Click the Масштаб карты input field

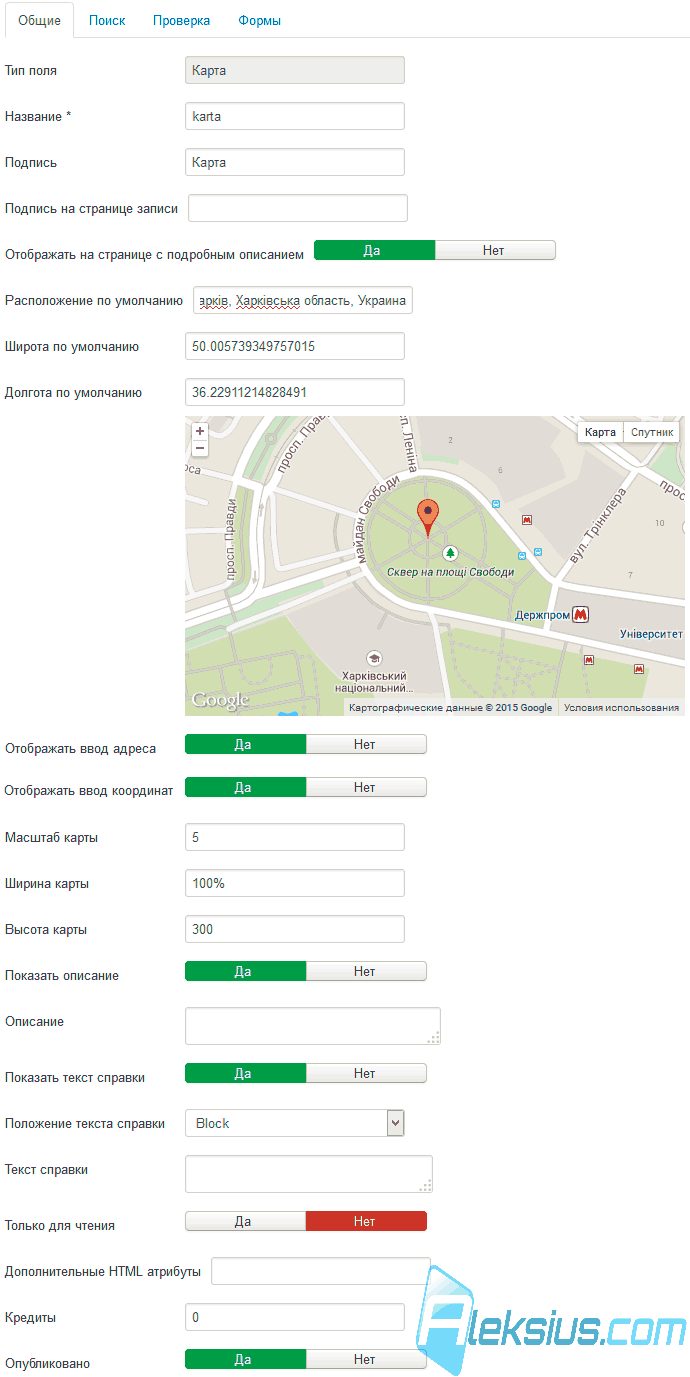(x=295, y=837)
